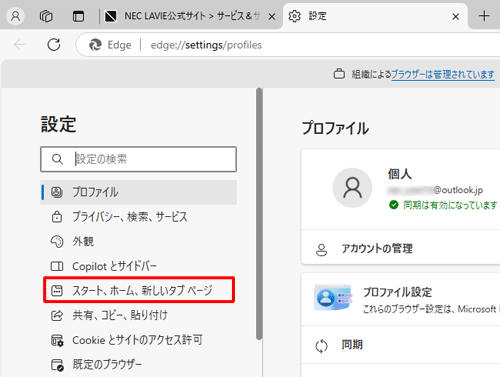500x377 pixels.
Task: Click the palette icon beside 外観
Action: [57, 241]
